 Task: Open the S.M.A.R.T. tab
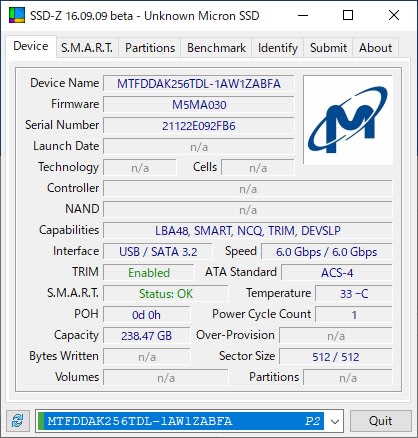pos(87,48)
